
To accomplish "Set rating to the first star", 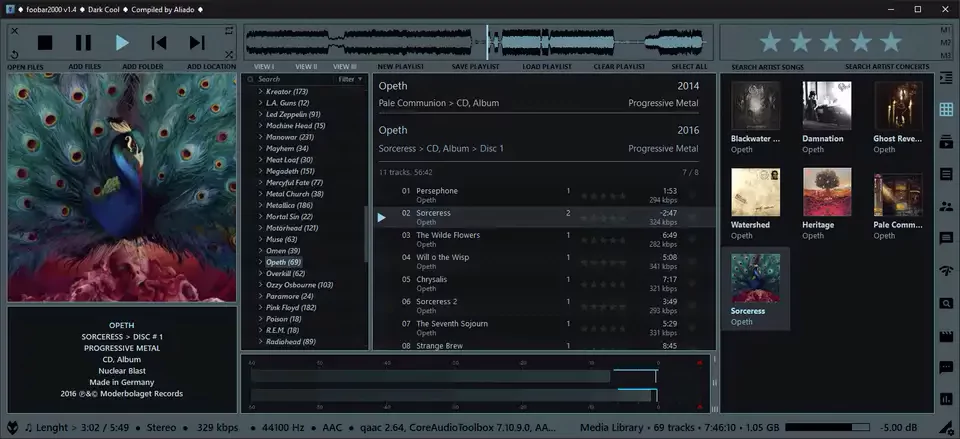I will (770, 42).
